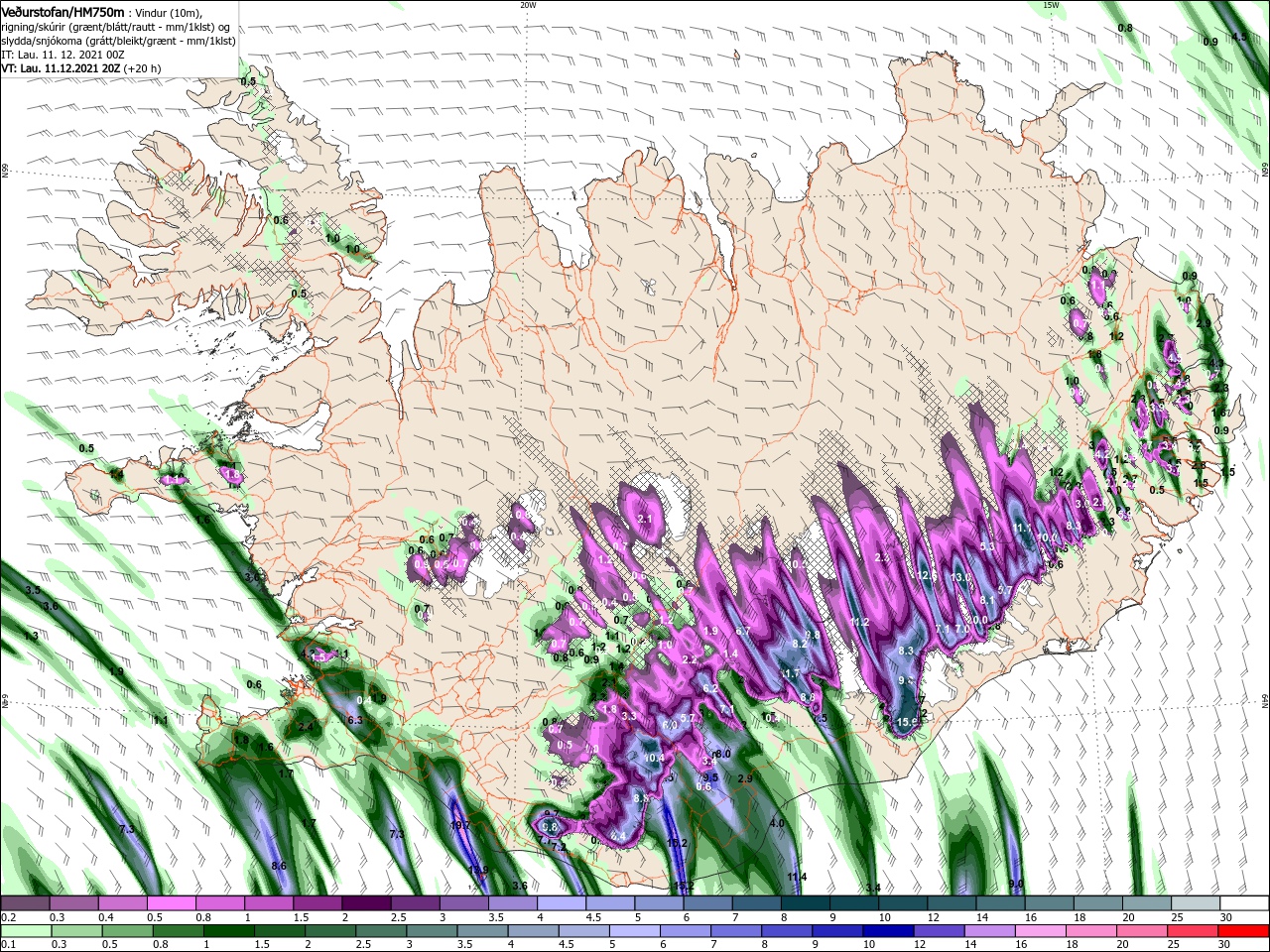Click the 7.2 value near the south coast
This screenshot has width=1270, height=952.
(x=558, y=847)
